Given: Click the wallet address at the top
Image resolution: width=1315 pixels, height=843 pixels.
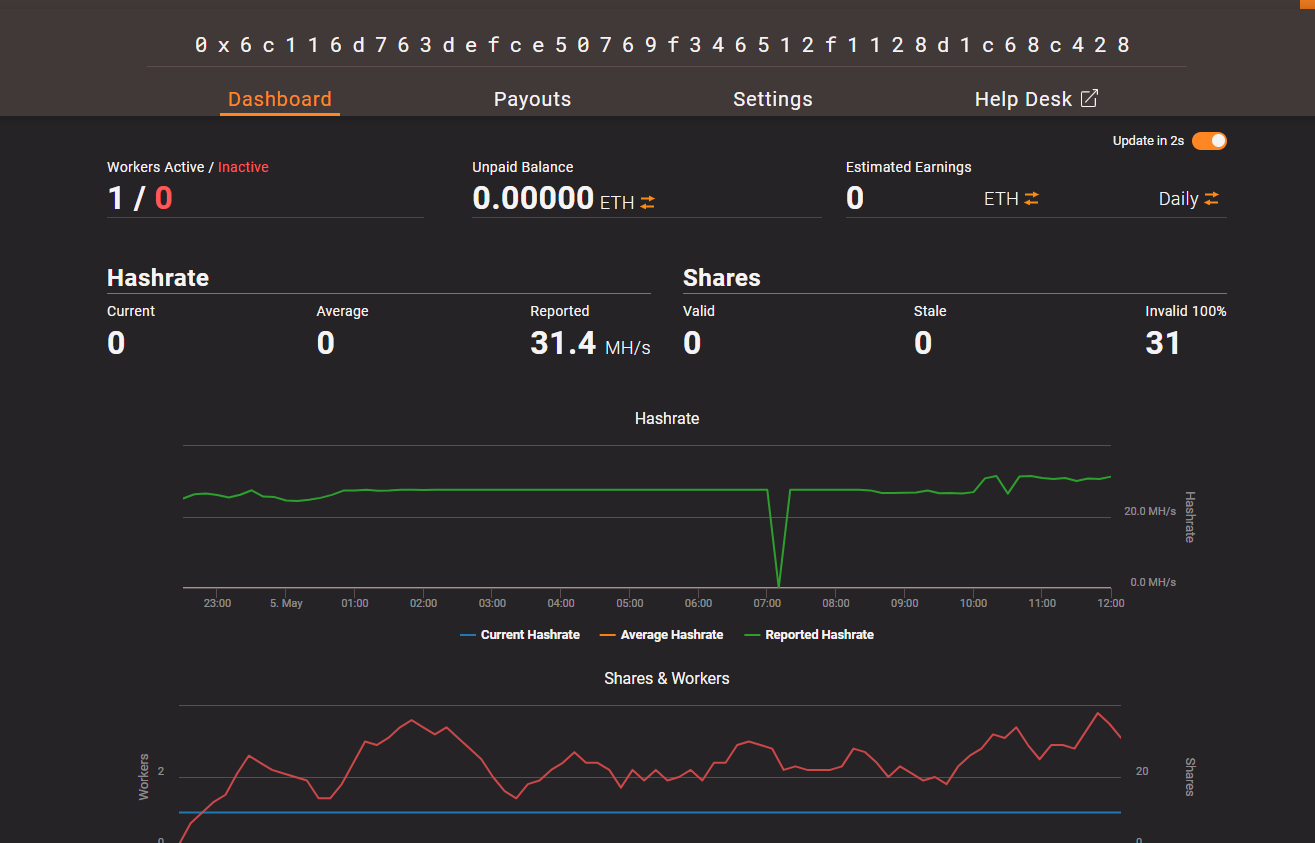Looking at the screenshot, I should (663, 45).
